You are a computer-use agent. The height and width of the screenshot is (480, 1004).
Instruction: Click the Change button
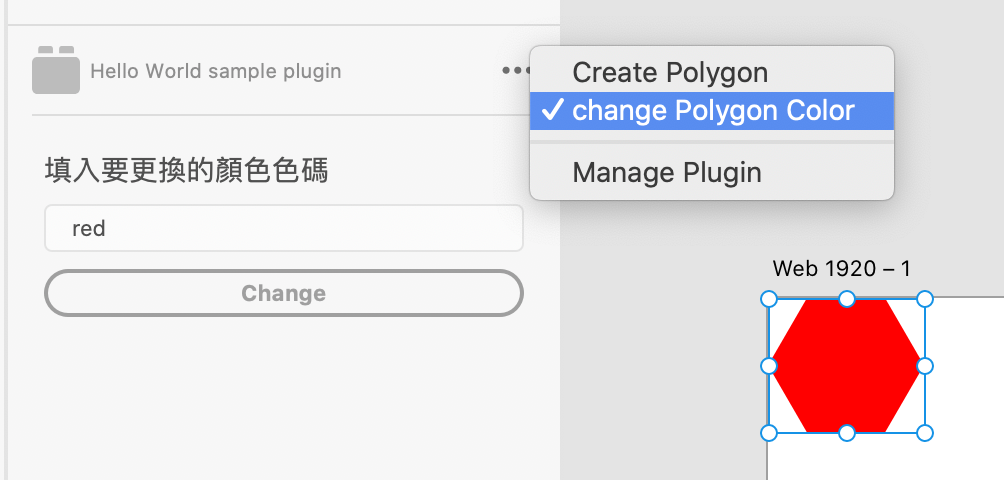pyautogui.click(x=284, y=293)
